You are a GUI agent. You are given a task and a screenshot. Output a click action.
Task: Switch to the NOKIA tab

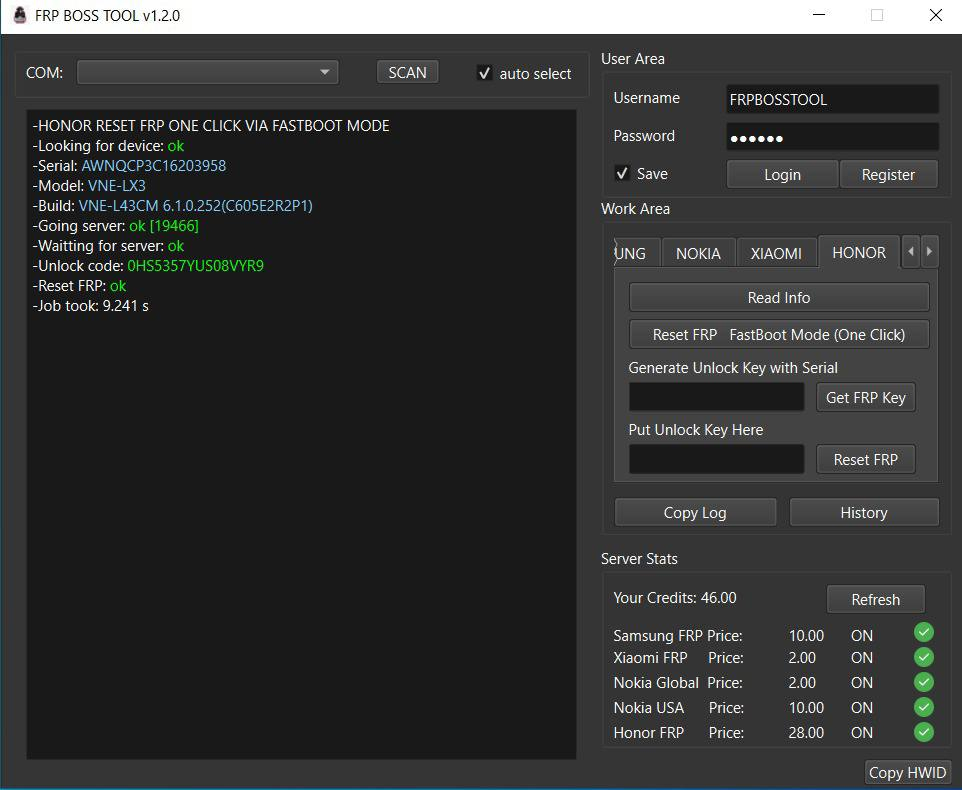coord(698,253)
